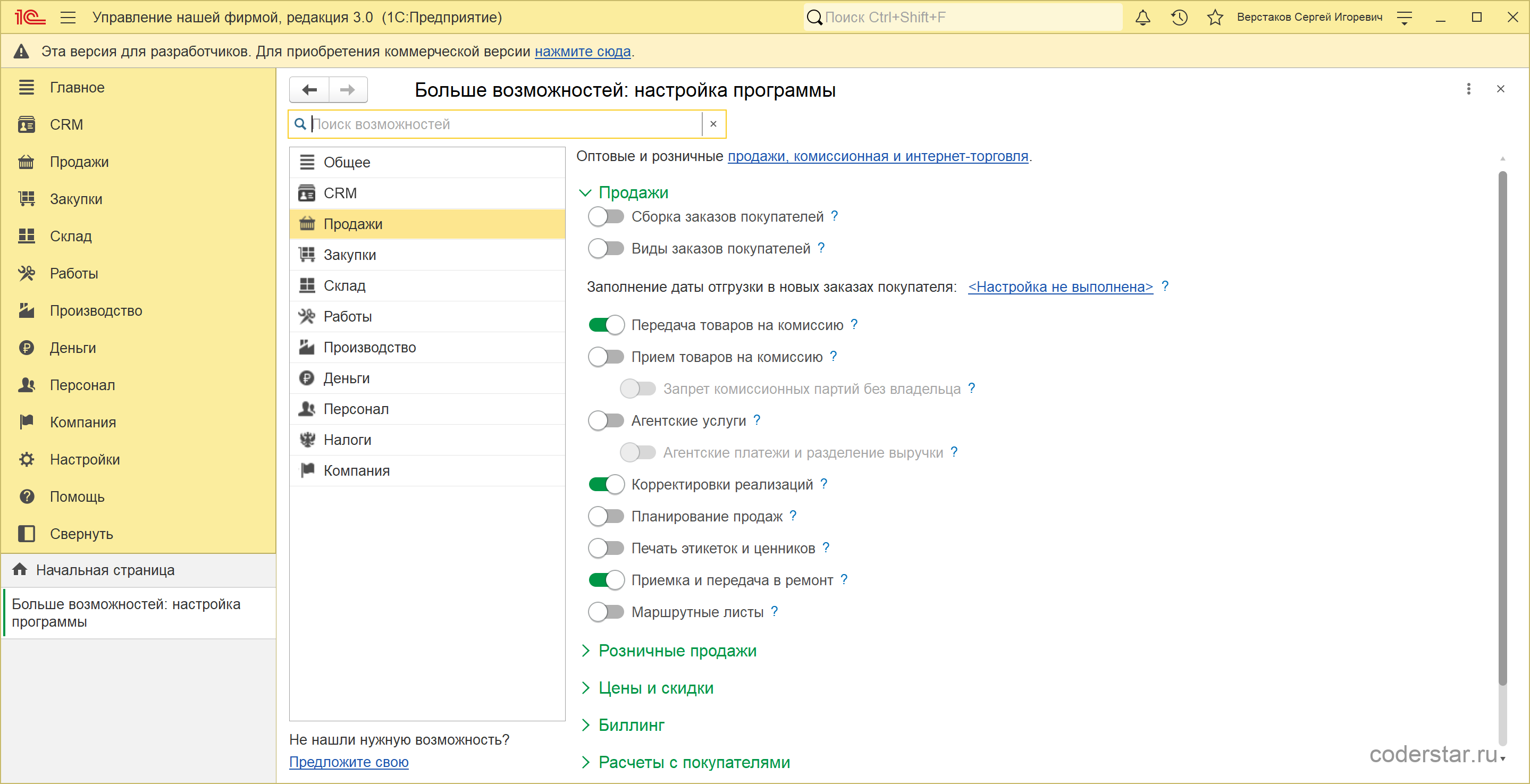Click the Предложите свою link
Image resolution: width=1530 pixels, height=784 pixels.
349,762
